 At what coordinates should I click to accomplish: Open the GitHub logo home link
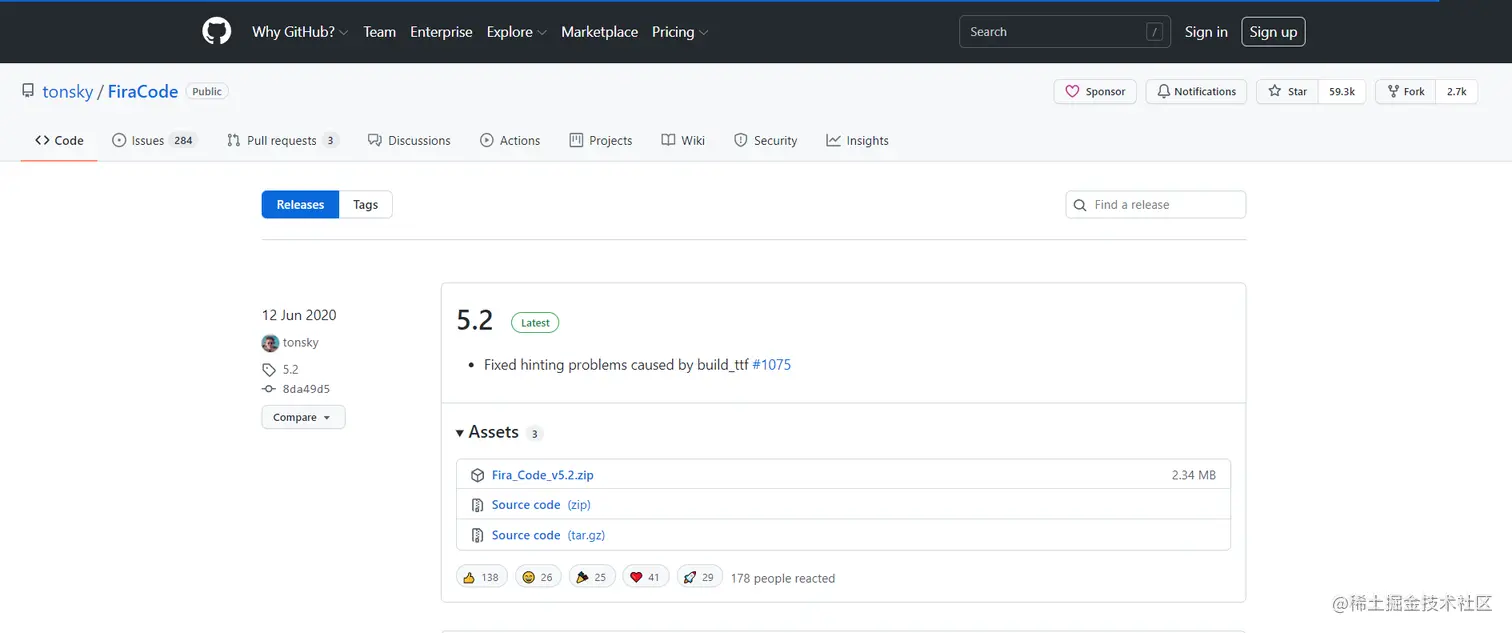point(217,31)
